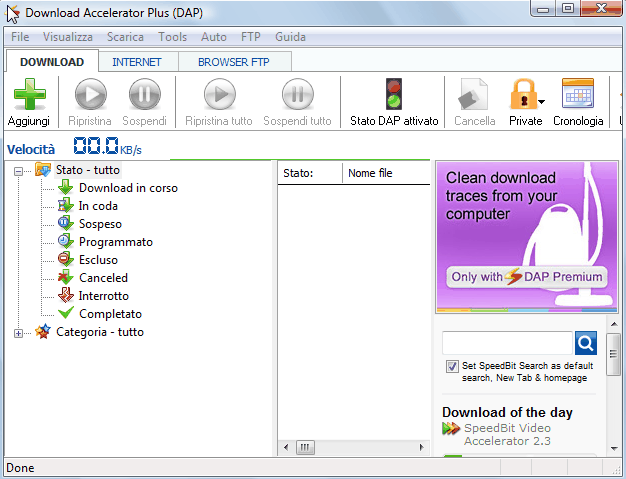
Task: Click the Cancella eraser icon
Action: [473, 94]
